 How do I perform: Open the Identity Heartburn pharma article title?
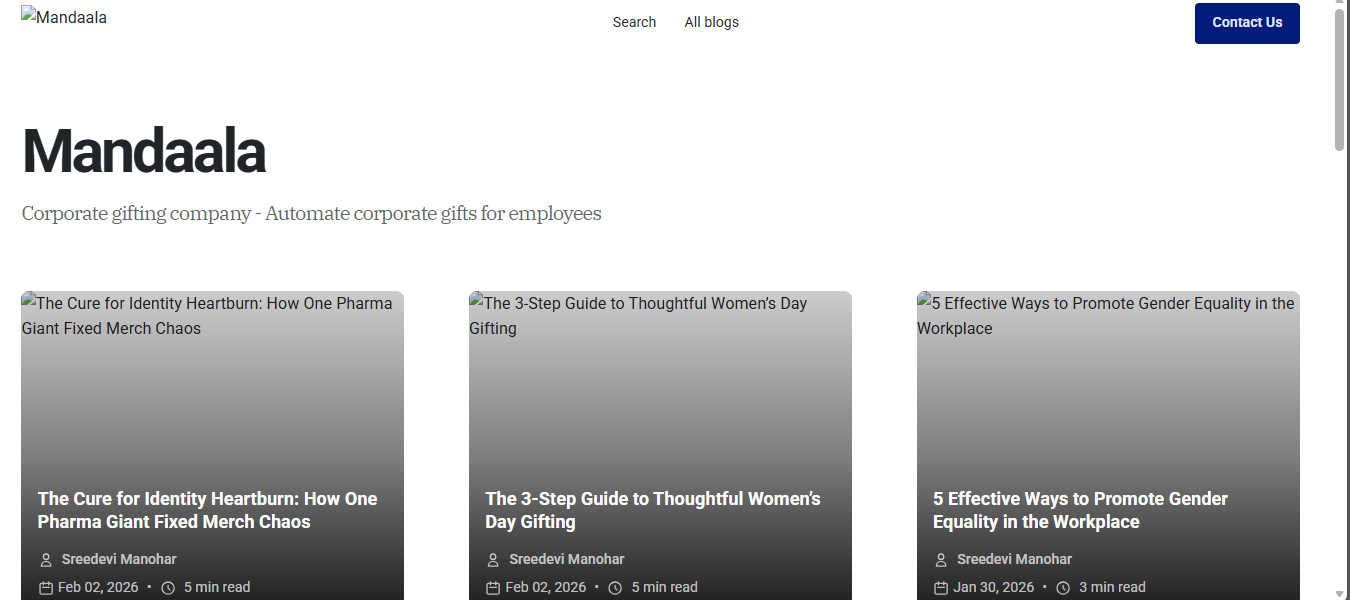(x=207, y=510)
